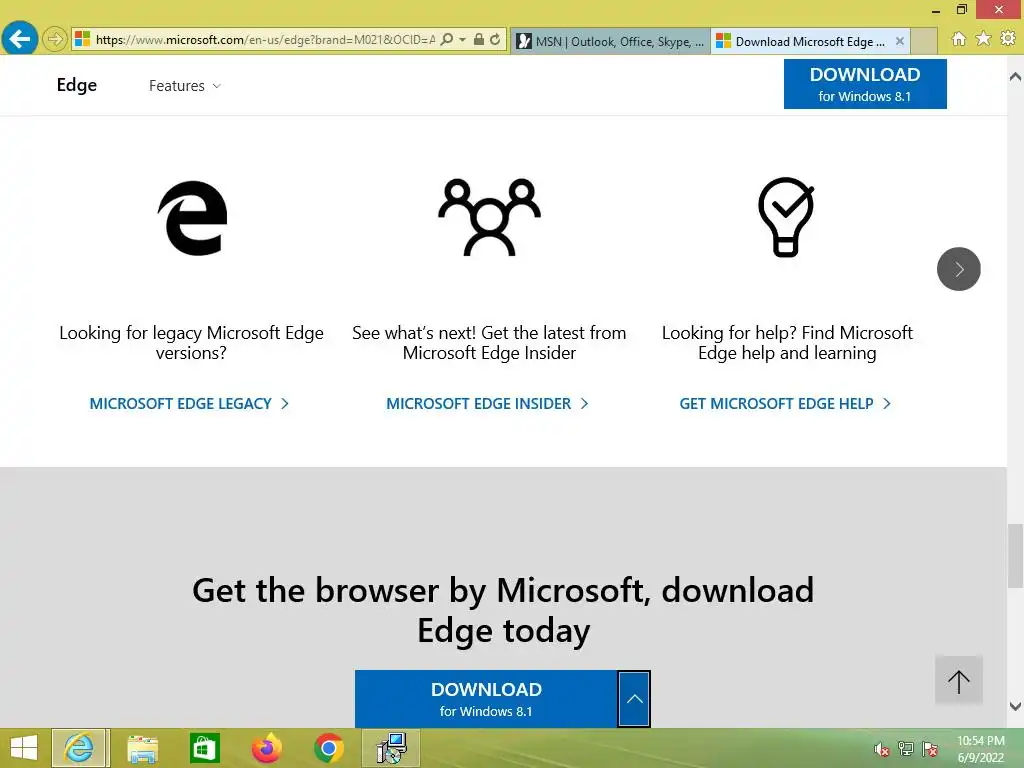Viewport: 1024px width, 768px height.
Task: Click the Action Center flag icon
Action: (930, 749)
